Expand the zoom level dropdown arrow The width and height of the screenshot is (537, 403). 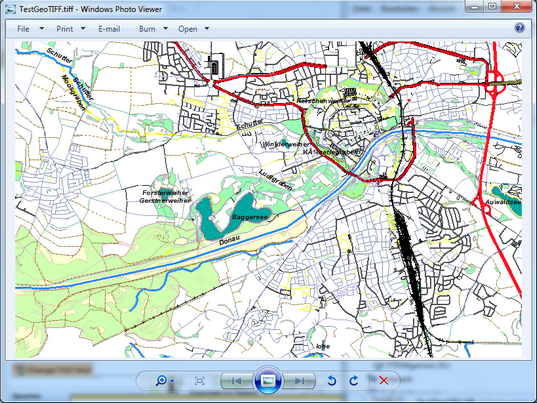pos(172,381)
